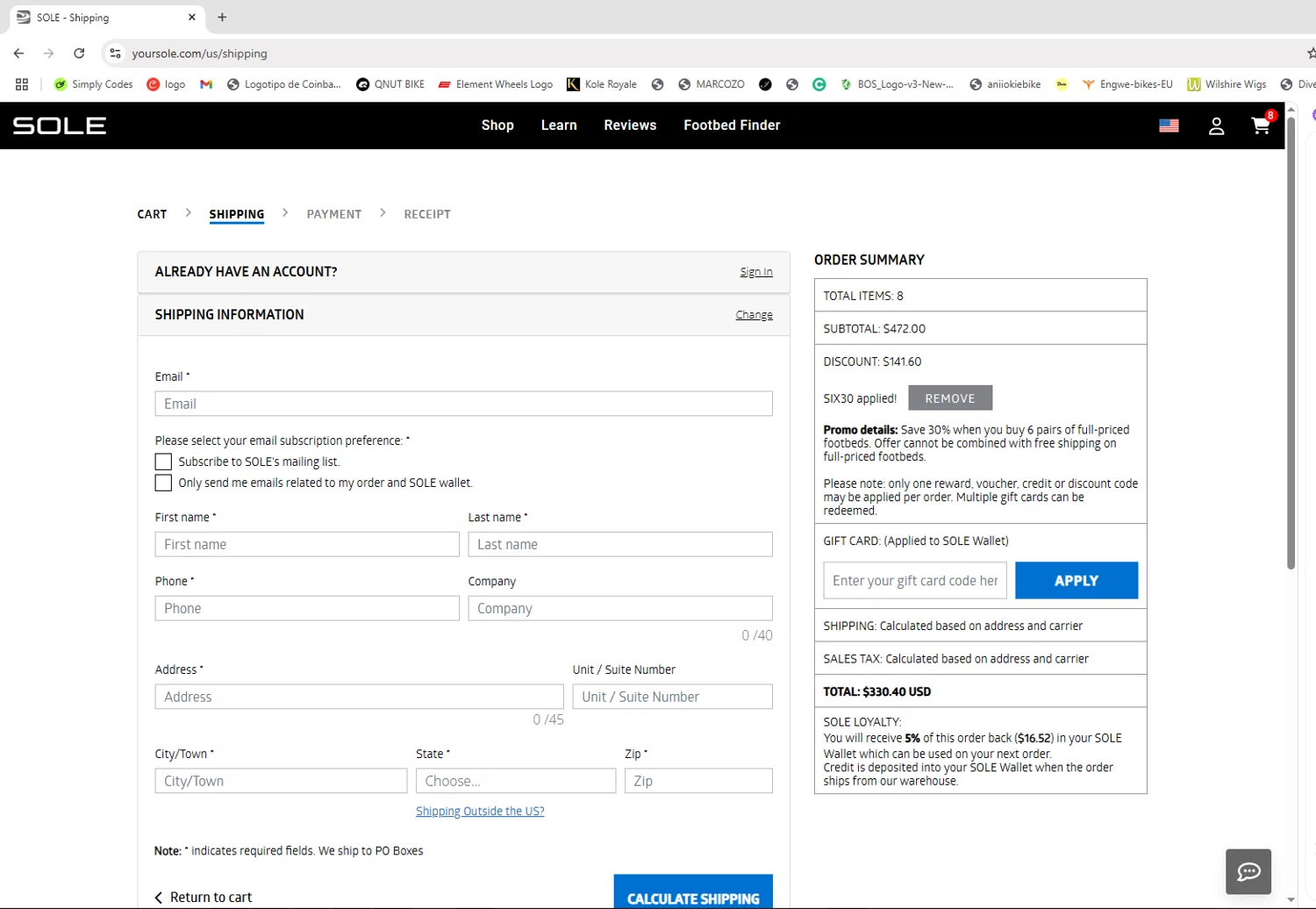Viewport: 1316px width, 909px height.
Task: Click the site info icon in address bar
Action: click(115, 54)
